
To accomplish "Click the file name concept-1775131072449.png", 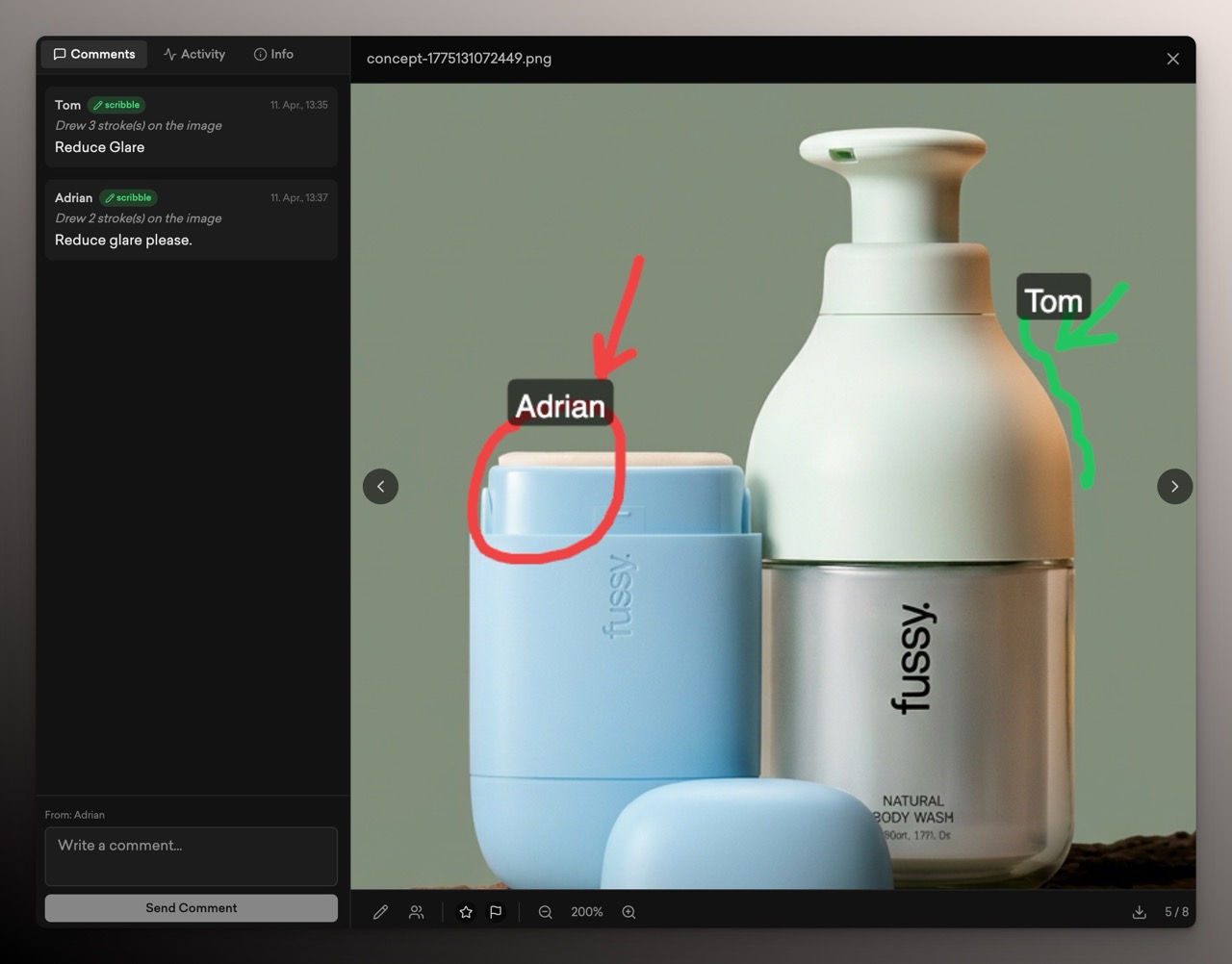I will pos(459,59).
